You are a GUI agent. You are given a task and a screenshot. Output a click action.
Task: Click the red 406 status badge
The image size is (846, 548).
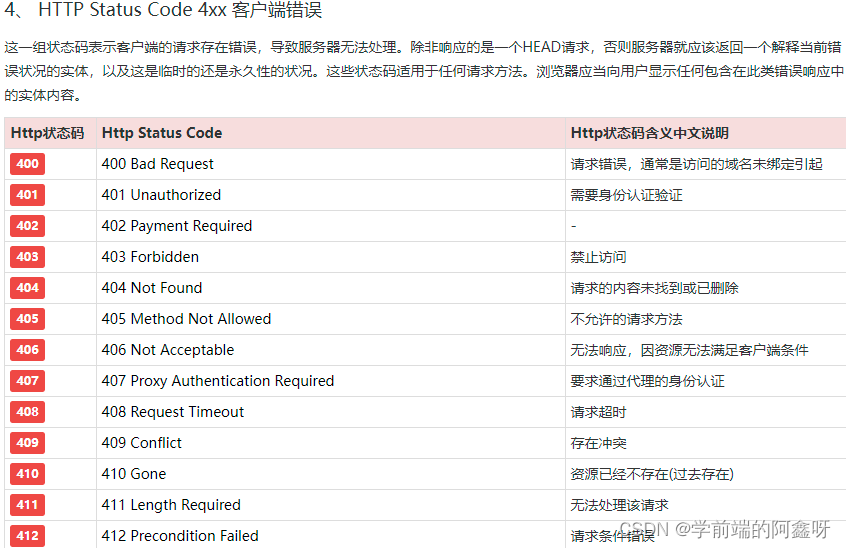coord(28,350)
